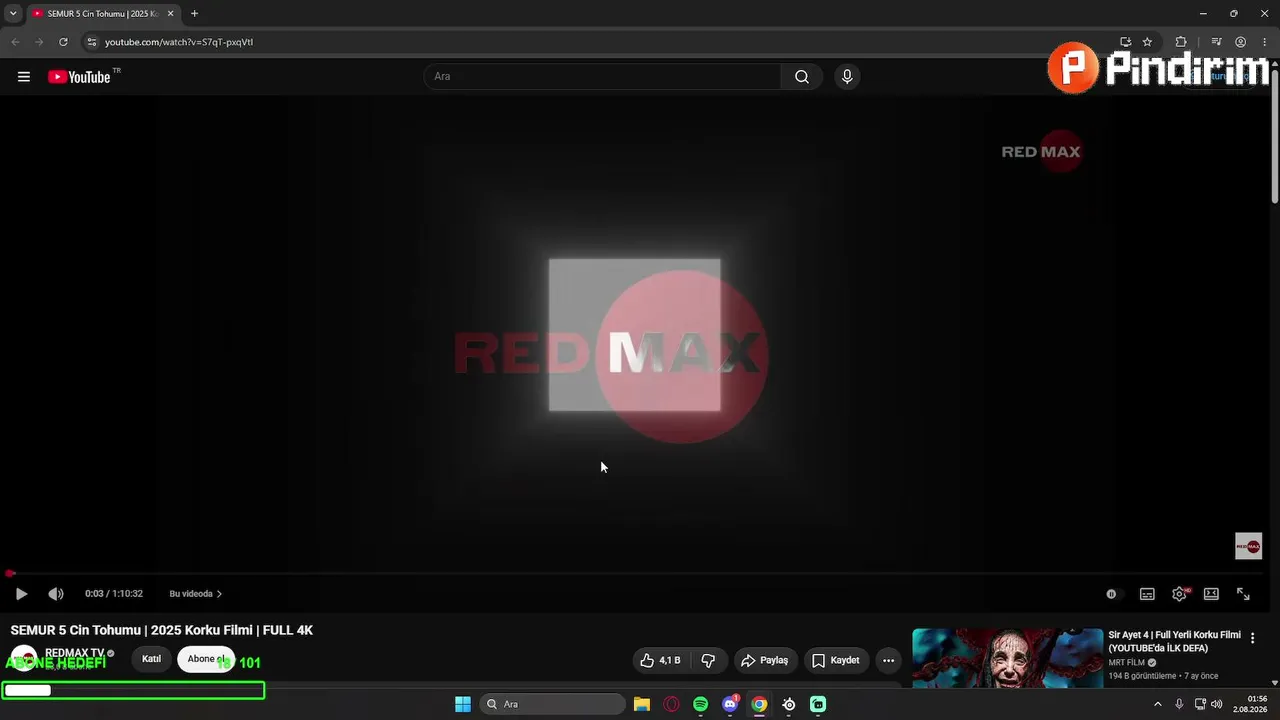Click the youtube.com address bar URL
The width and height of the screenshot is (1280, 720).
179,42
